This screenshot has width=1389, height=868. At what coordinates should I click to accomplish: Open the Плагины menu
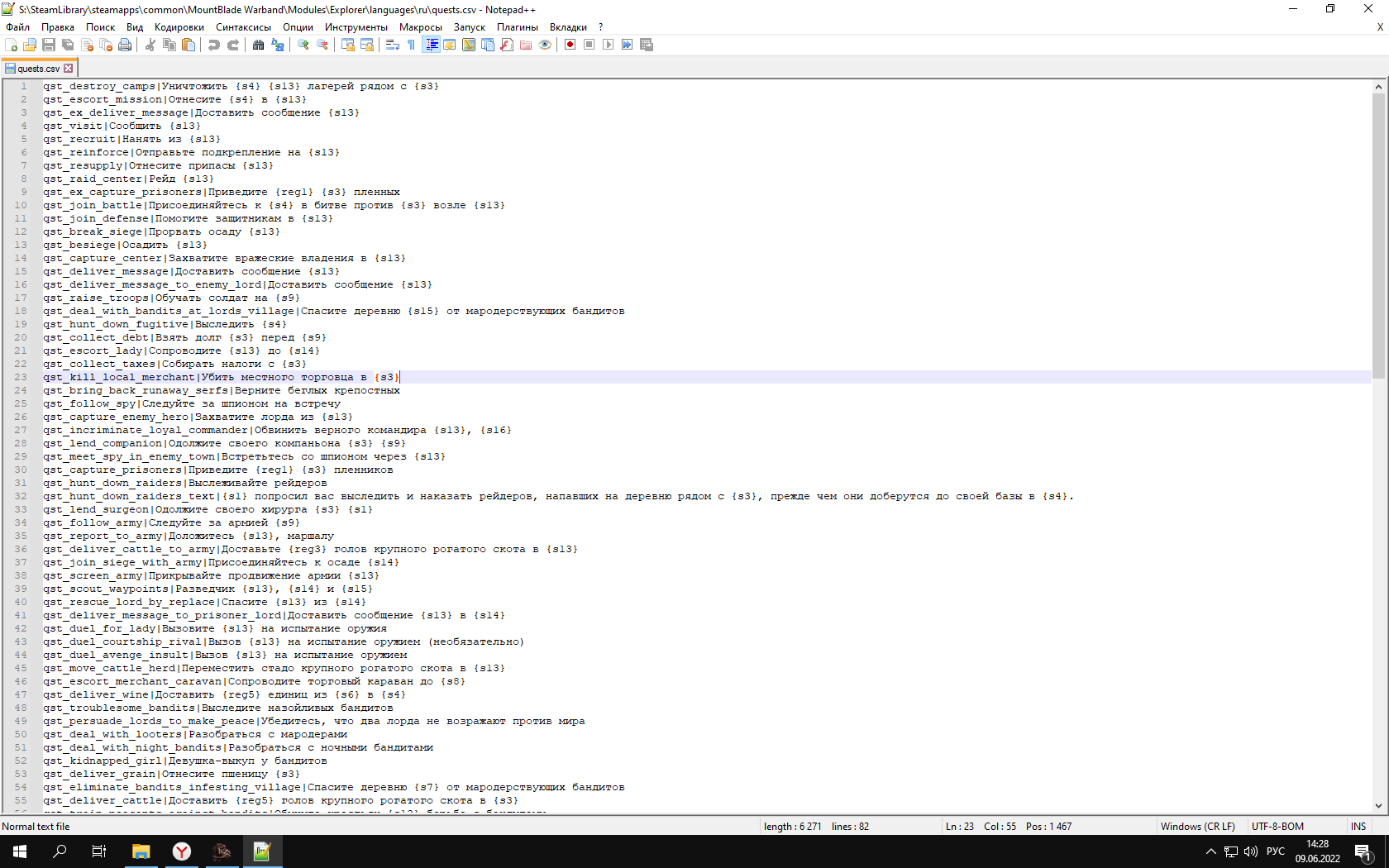pyautogui.click(x=518, y=27)
